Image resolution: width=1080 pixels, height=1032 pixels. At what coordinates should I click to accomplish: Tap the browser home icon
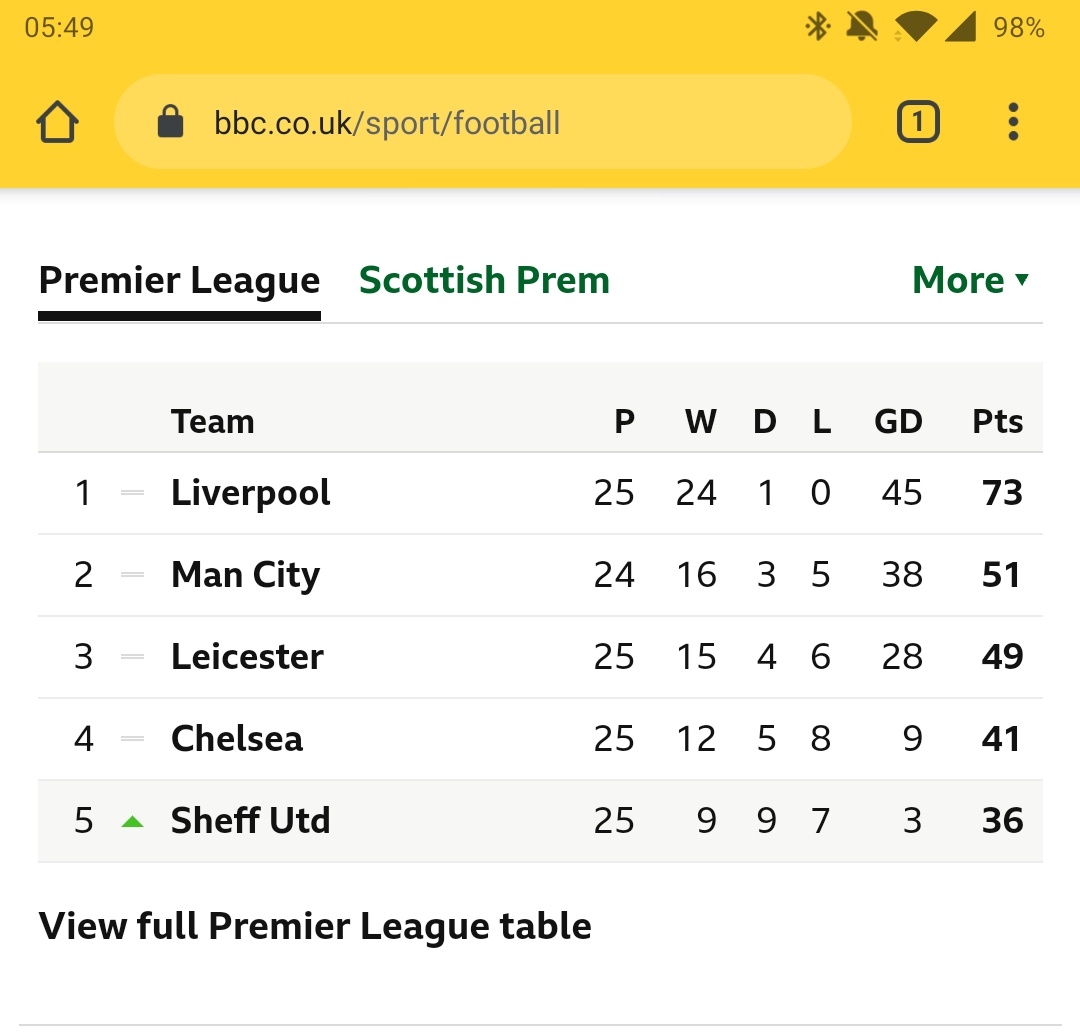[x=57, y=123]
